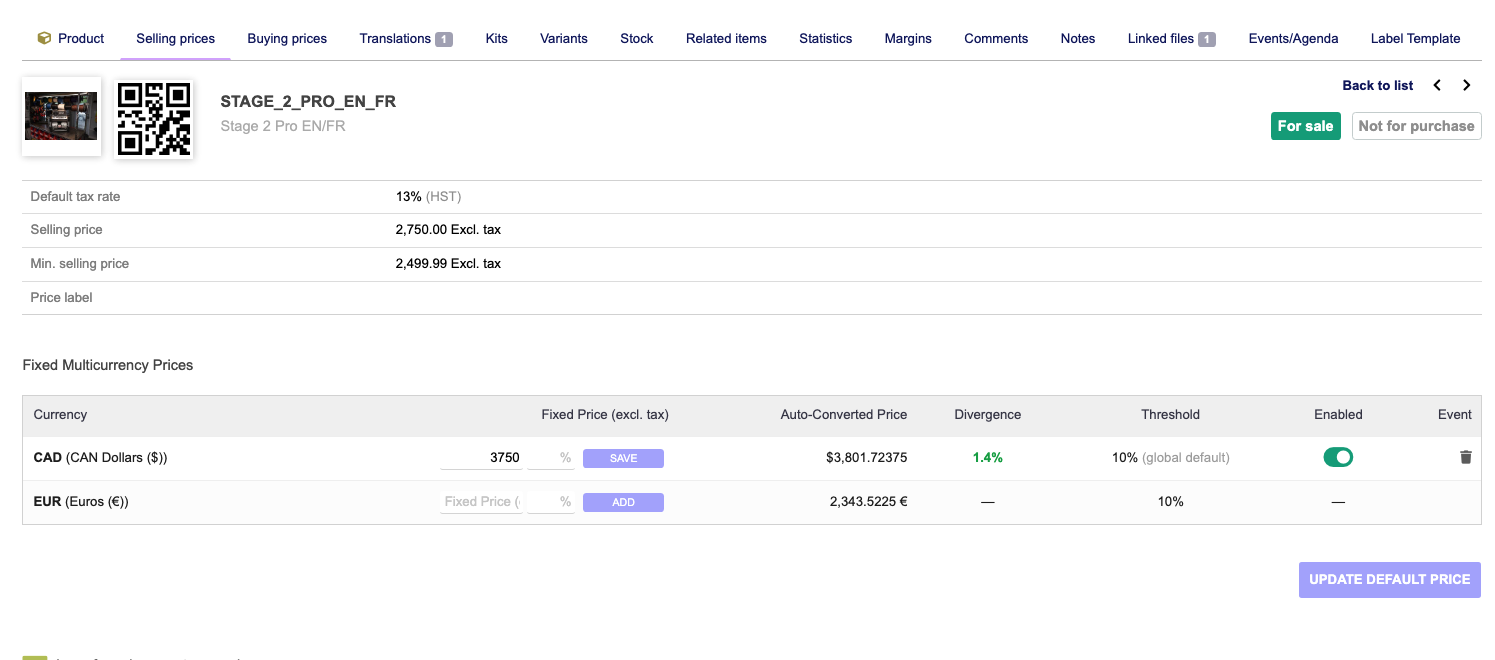
Task: Go to previous product with left chevron
Action: pyautogui.click(x=1437, y=85)
